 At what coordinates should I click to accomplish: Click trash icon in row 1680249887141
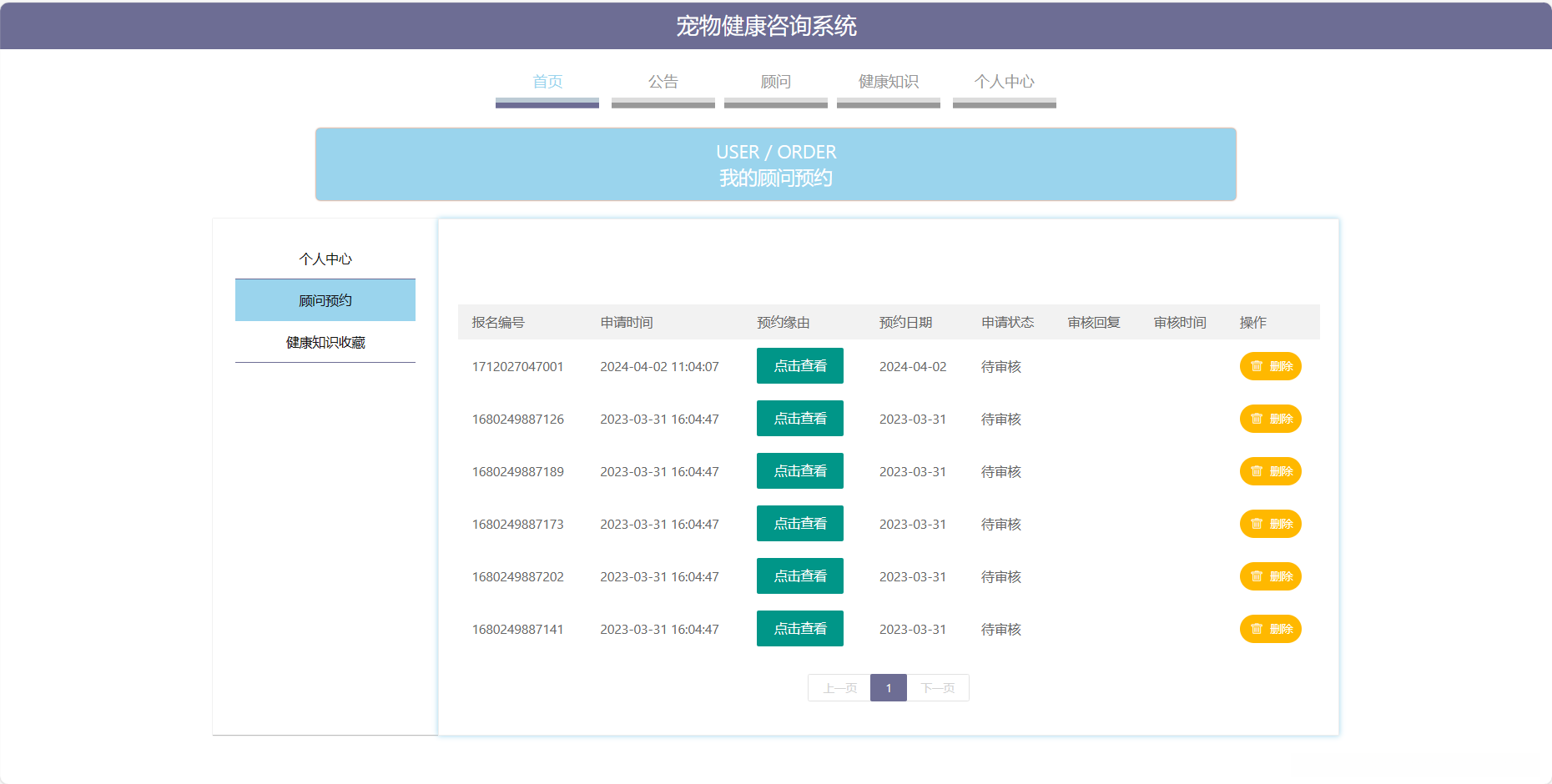[x=1257, y=629]
